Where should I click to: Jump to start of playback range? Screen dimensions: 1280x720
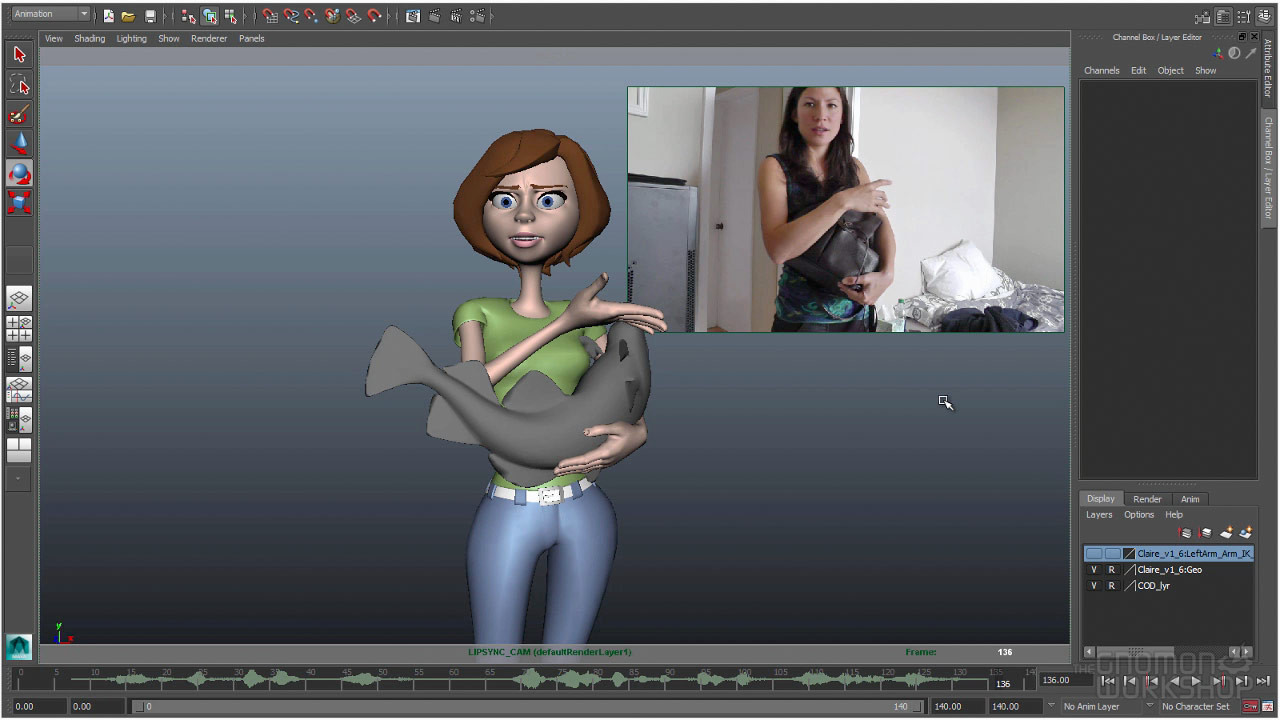pos(1108,681)
